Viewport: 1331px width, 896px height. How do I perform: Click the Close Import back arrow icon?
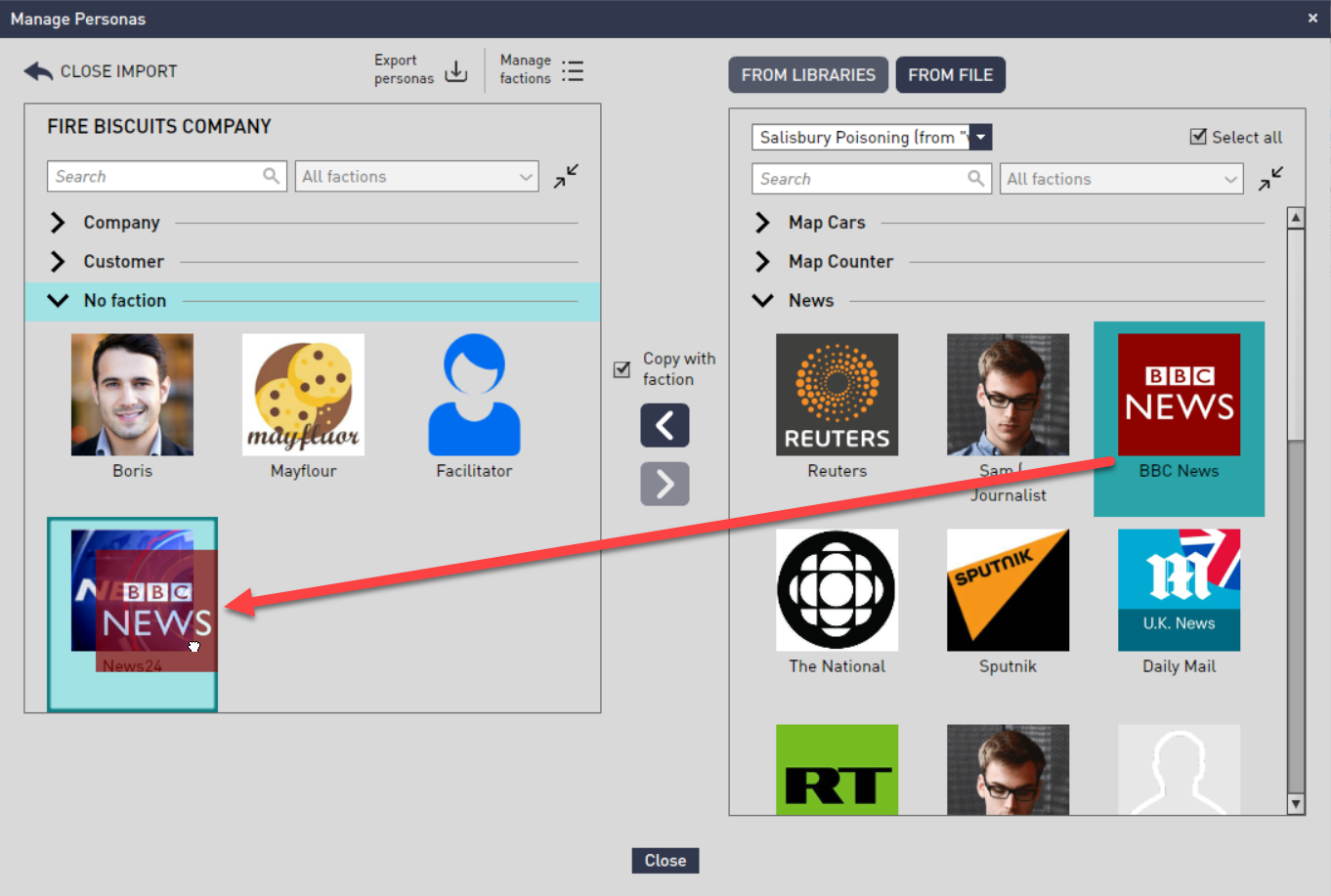pyautogui.click(x=38, y=71)
